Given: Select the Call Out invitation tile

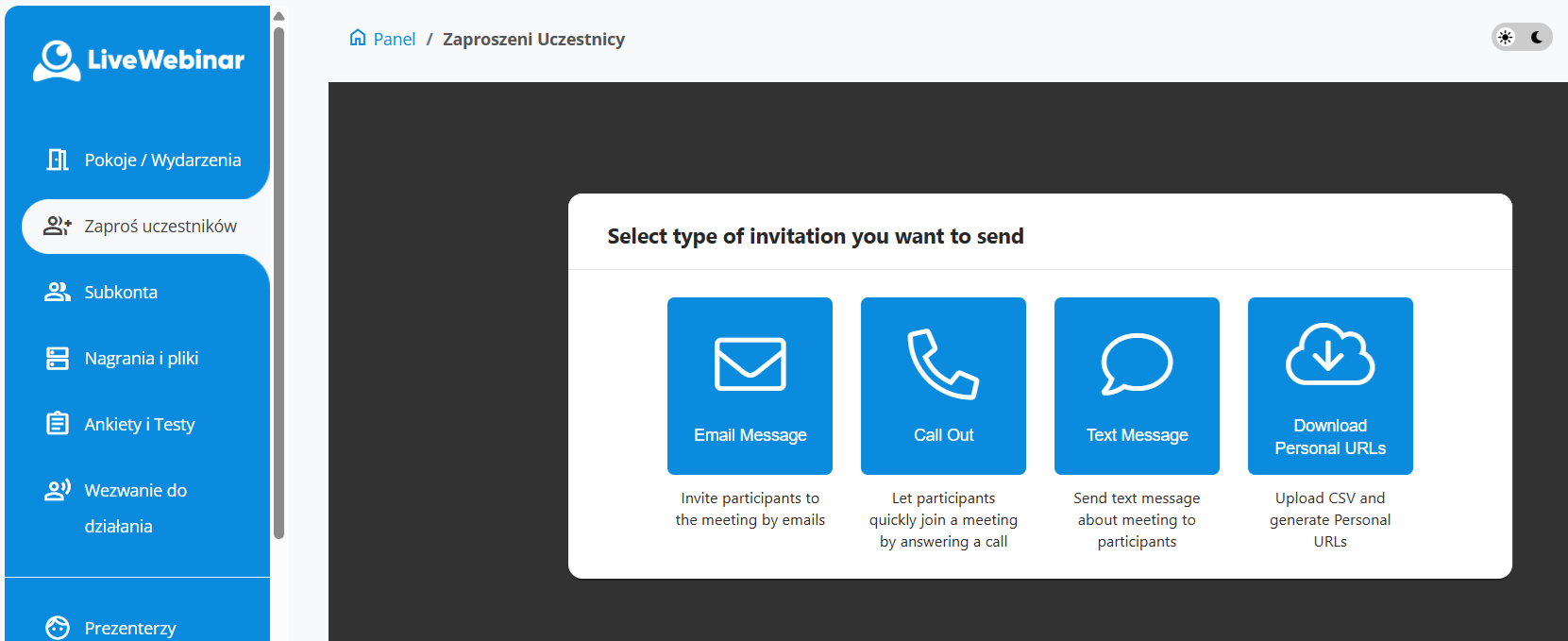Looking at the screenshot, I should pos(943,385).
